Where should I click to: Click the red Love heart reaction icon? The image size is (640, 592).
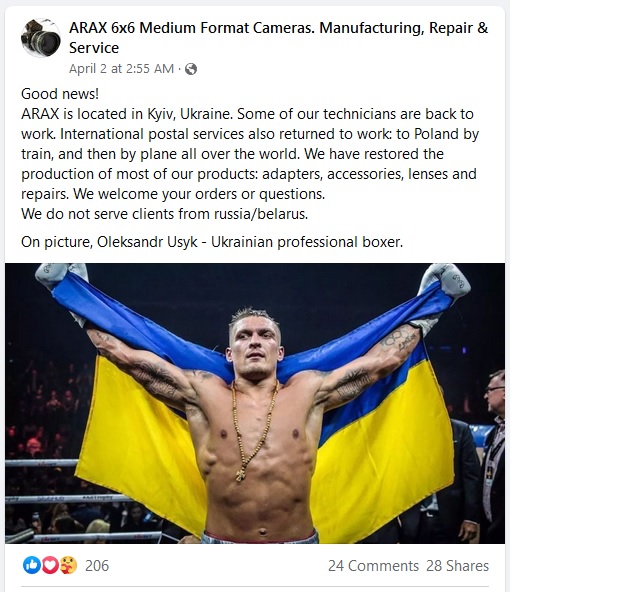coord(49,566)
